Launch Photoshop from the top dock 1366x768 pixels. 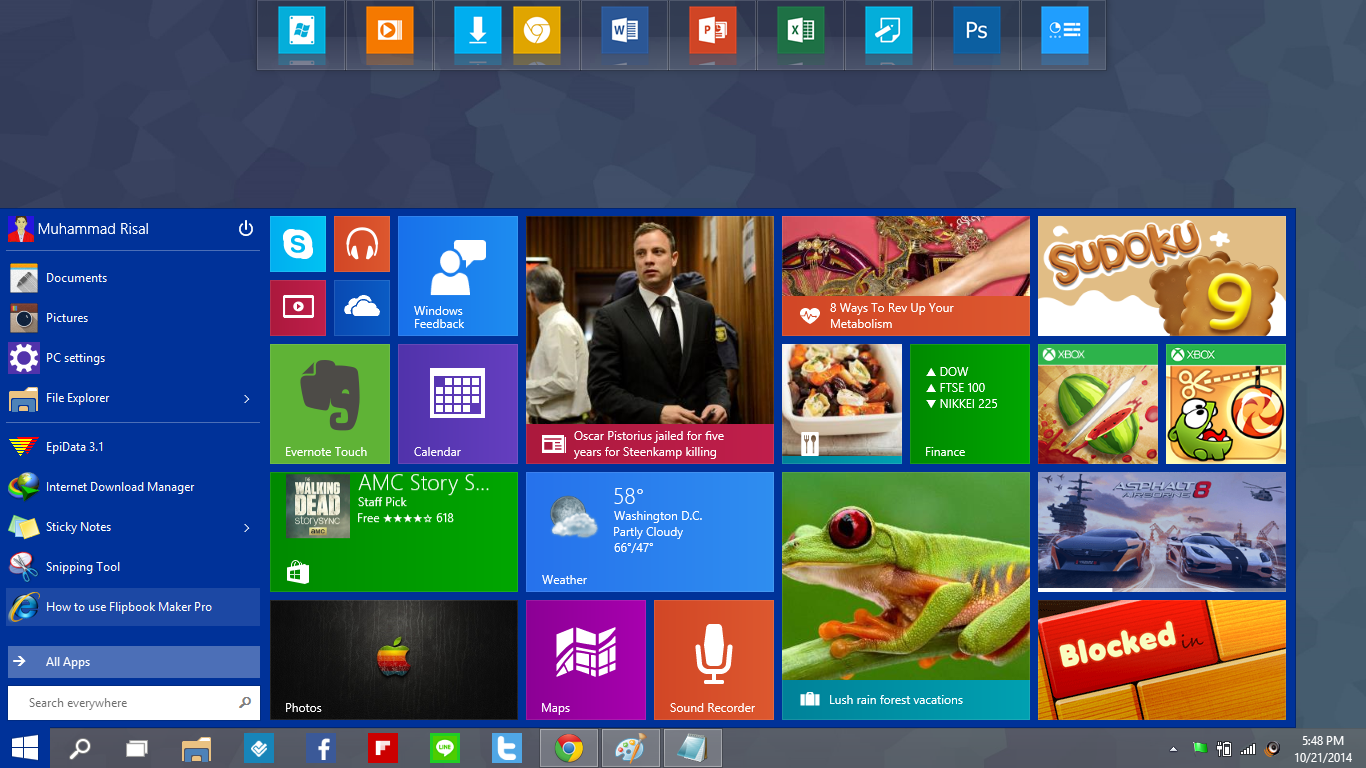click(977, 30)
